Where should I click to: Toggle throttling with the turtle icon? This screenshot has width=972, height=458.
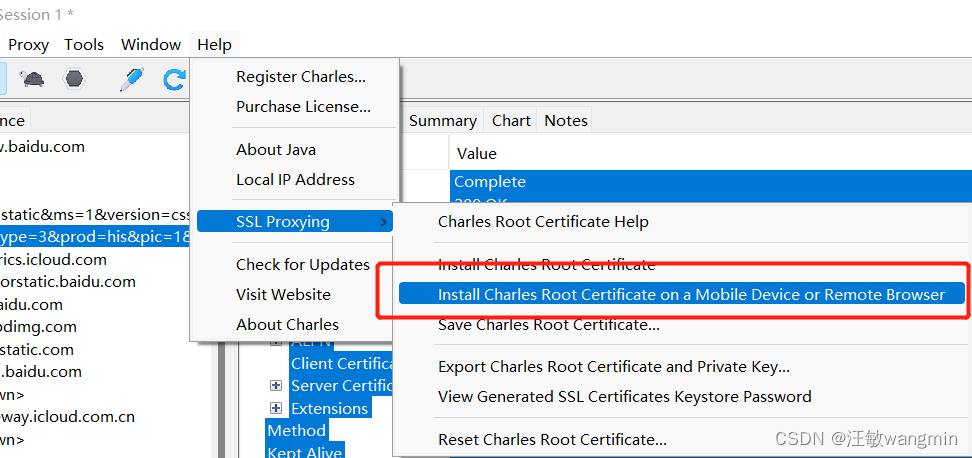click(31, 79)
